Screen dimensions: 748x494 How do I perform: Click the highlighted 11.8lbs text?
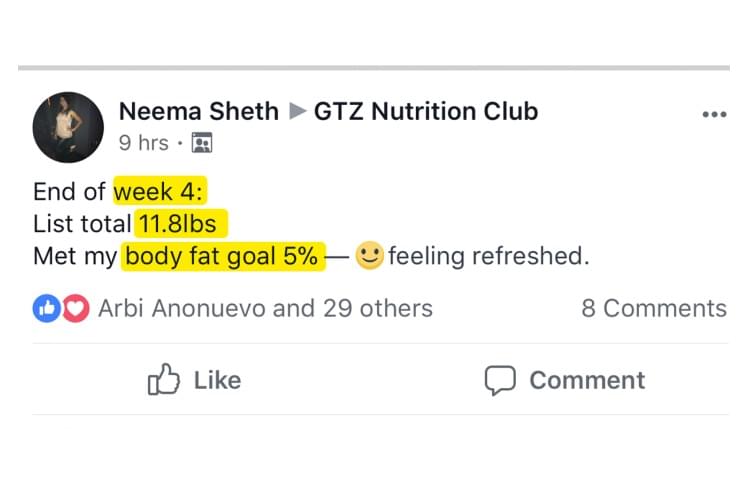coord(178,224)
